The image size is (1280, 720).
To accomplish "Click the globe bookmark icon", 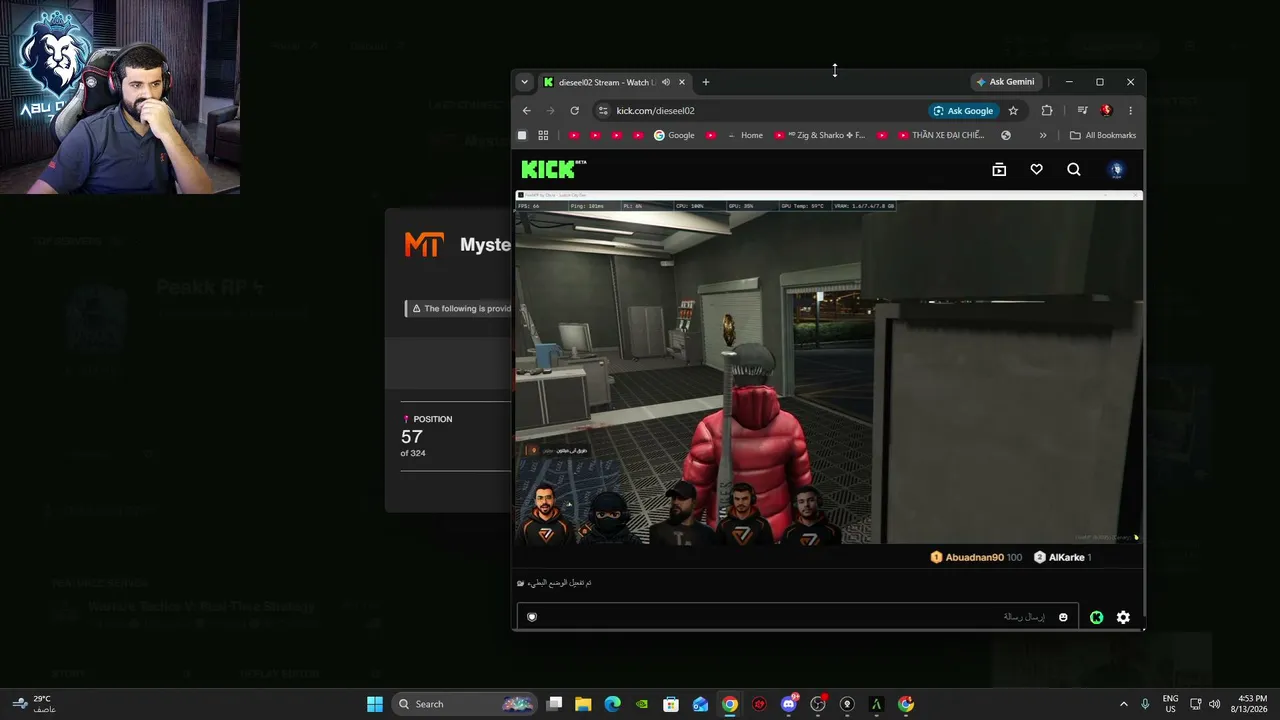I will (x=1006, y=135).
